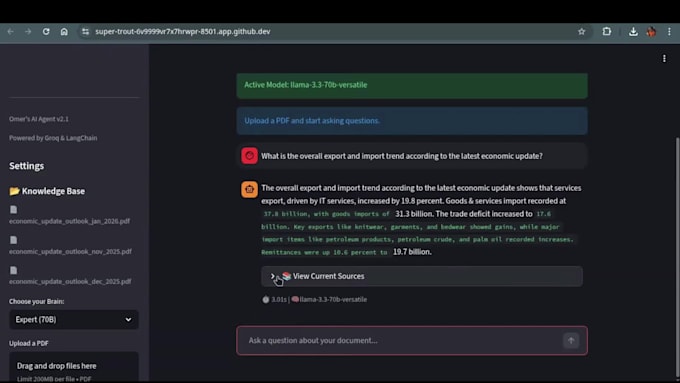Bookmark this page with the star icon
The height and width of the screenshot is (383, 680).
(x=582, y=32)
